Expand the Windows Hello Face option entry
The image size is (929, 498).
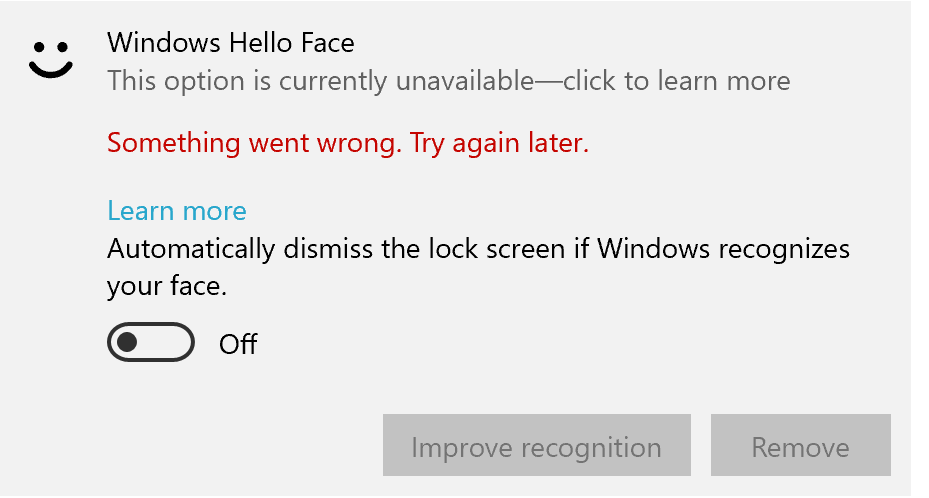point(448,62)
